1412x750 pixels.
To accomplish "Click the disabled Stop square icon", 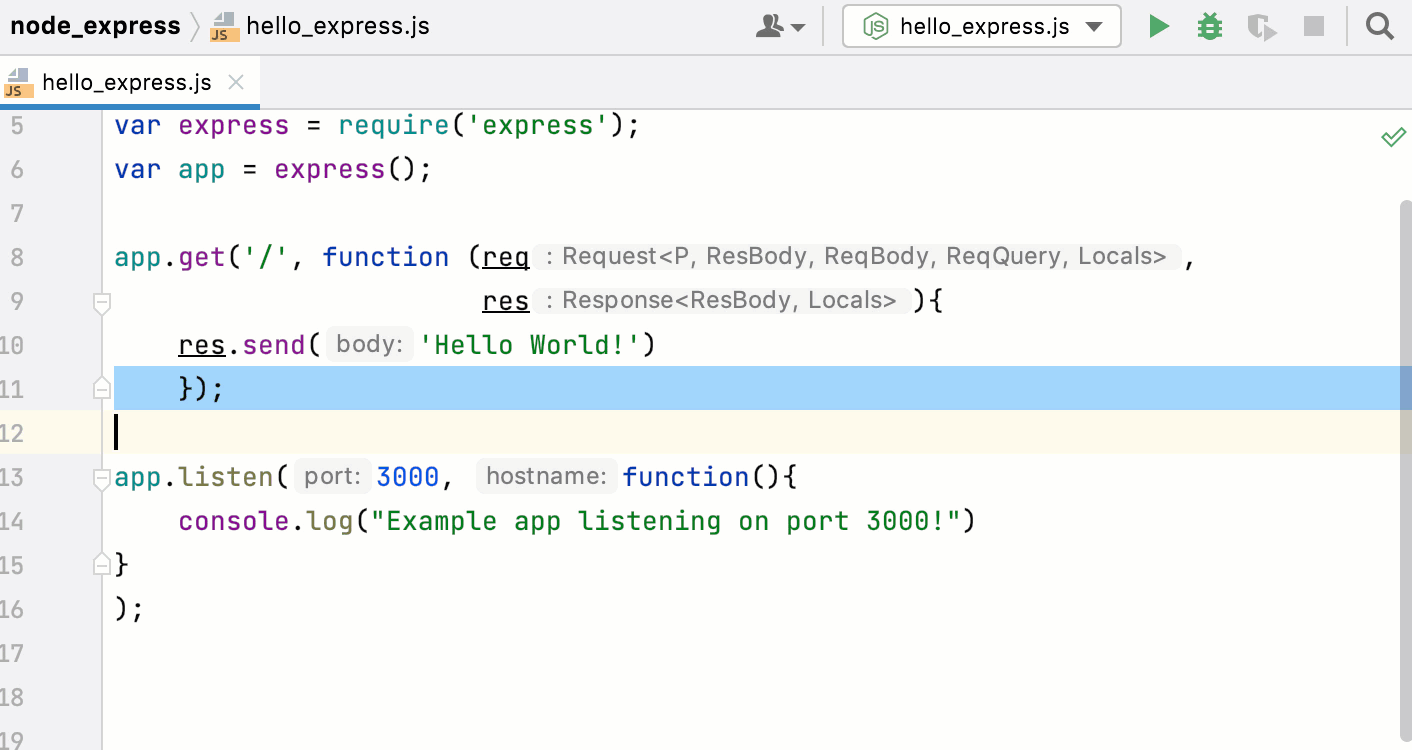I will pyautogui.click(x=1313, y=26).
